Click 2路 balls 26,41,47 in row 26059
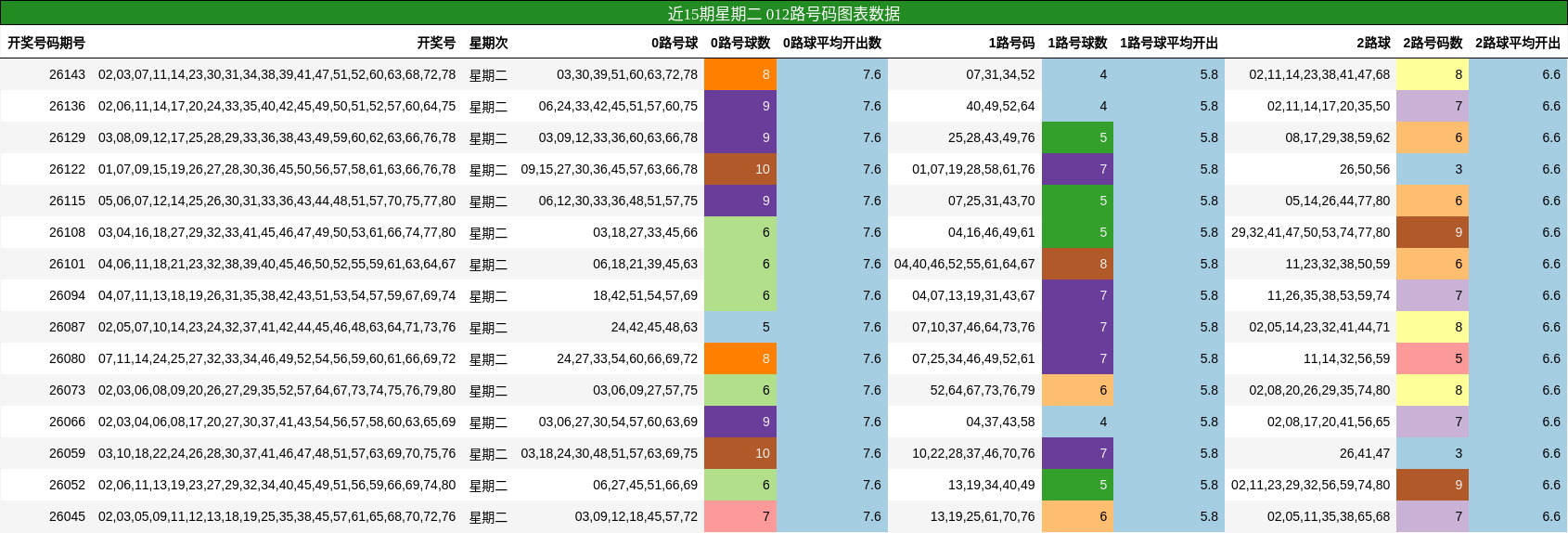 click(x=1365, y=453)
